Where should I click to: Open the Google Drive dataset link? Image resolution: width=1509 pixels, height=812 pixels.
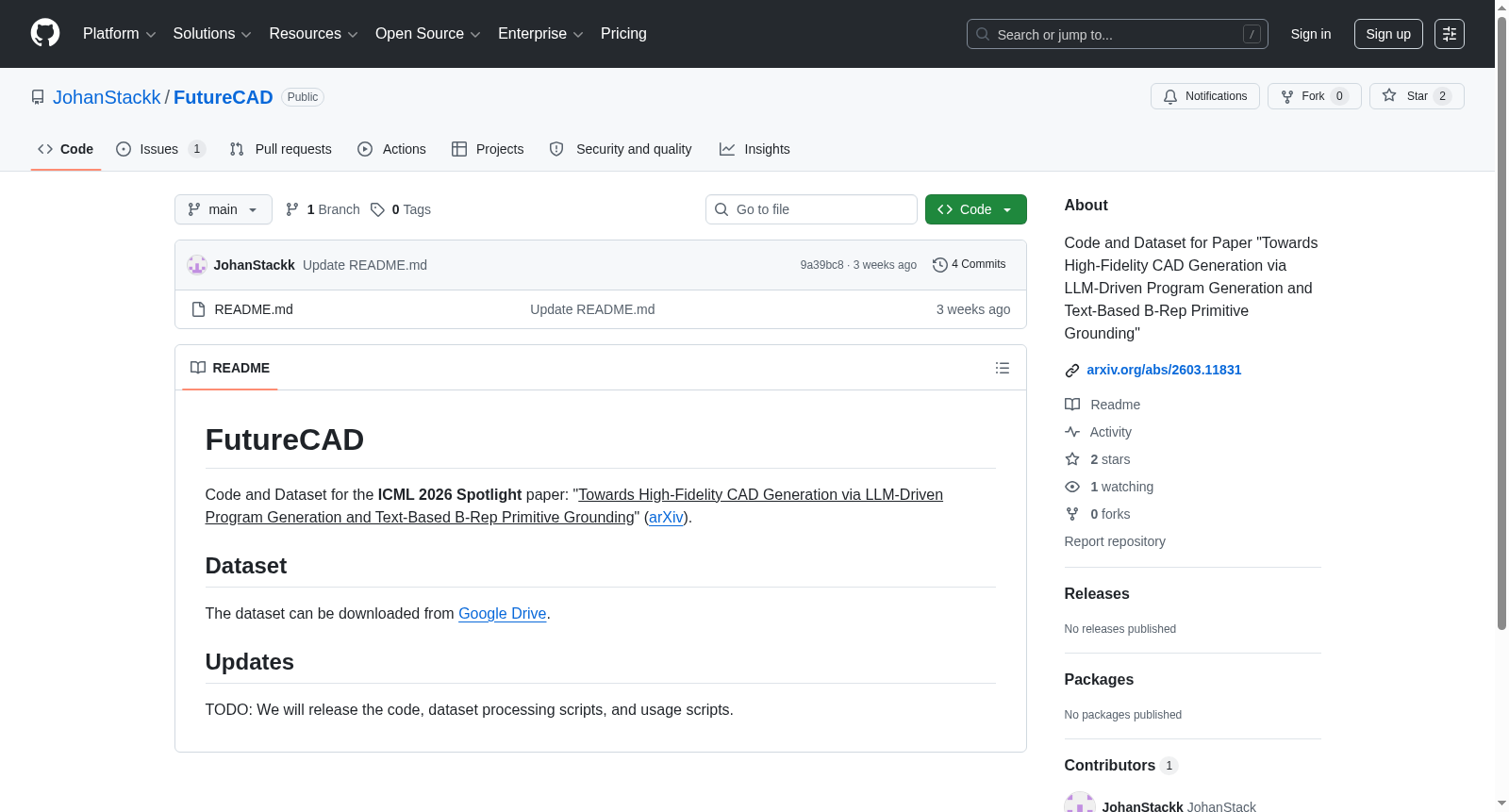[x=503, y=613]
